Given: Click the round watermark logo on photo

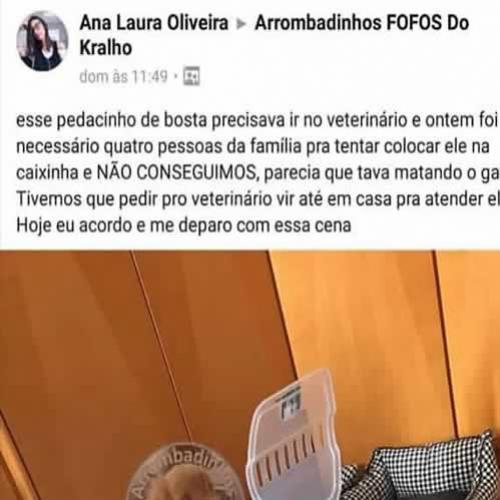Looking at the screenshot, I should [185, 472].
